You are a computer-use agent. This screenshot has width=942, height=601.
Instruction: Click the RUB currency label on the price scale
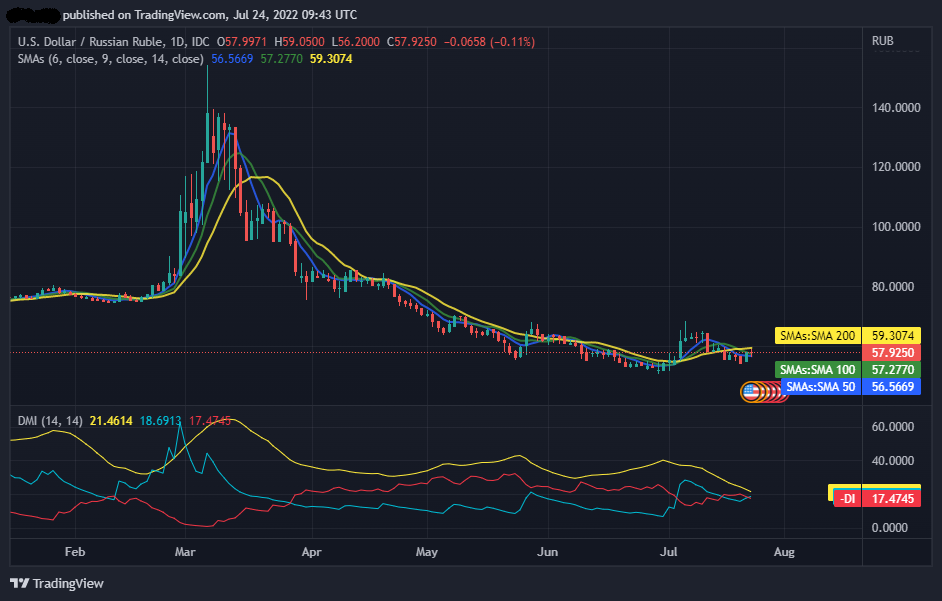[x=883, y=41]
